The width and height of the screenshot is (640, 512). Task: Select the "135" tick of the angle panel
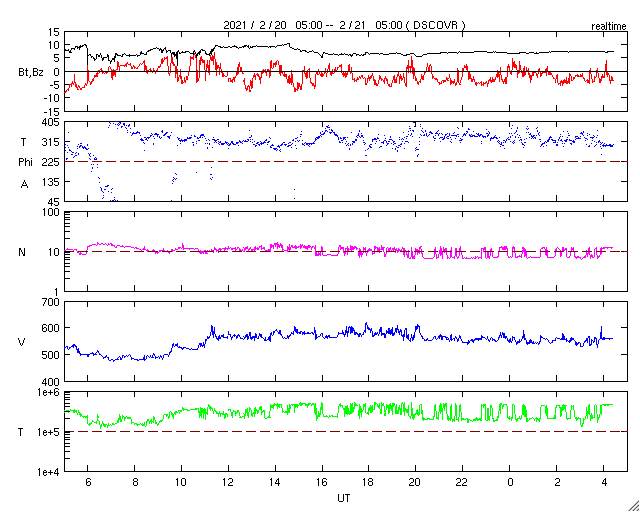(x=50, y=182)
